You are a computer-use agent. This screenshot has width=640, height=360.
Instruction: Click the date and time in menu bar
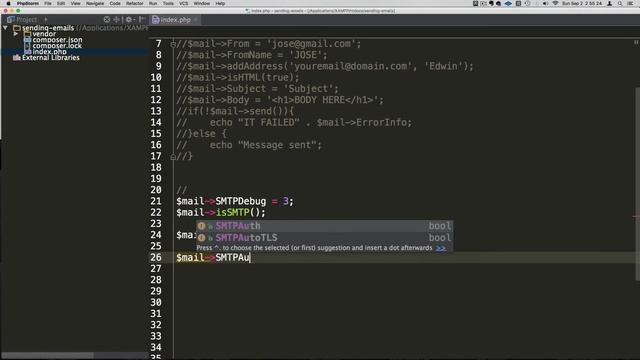click(582, 3)
